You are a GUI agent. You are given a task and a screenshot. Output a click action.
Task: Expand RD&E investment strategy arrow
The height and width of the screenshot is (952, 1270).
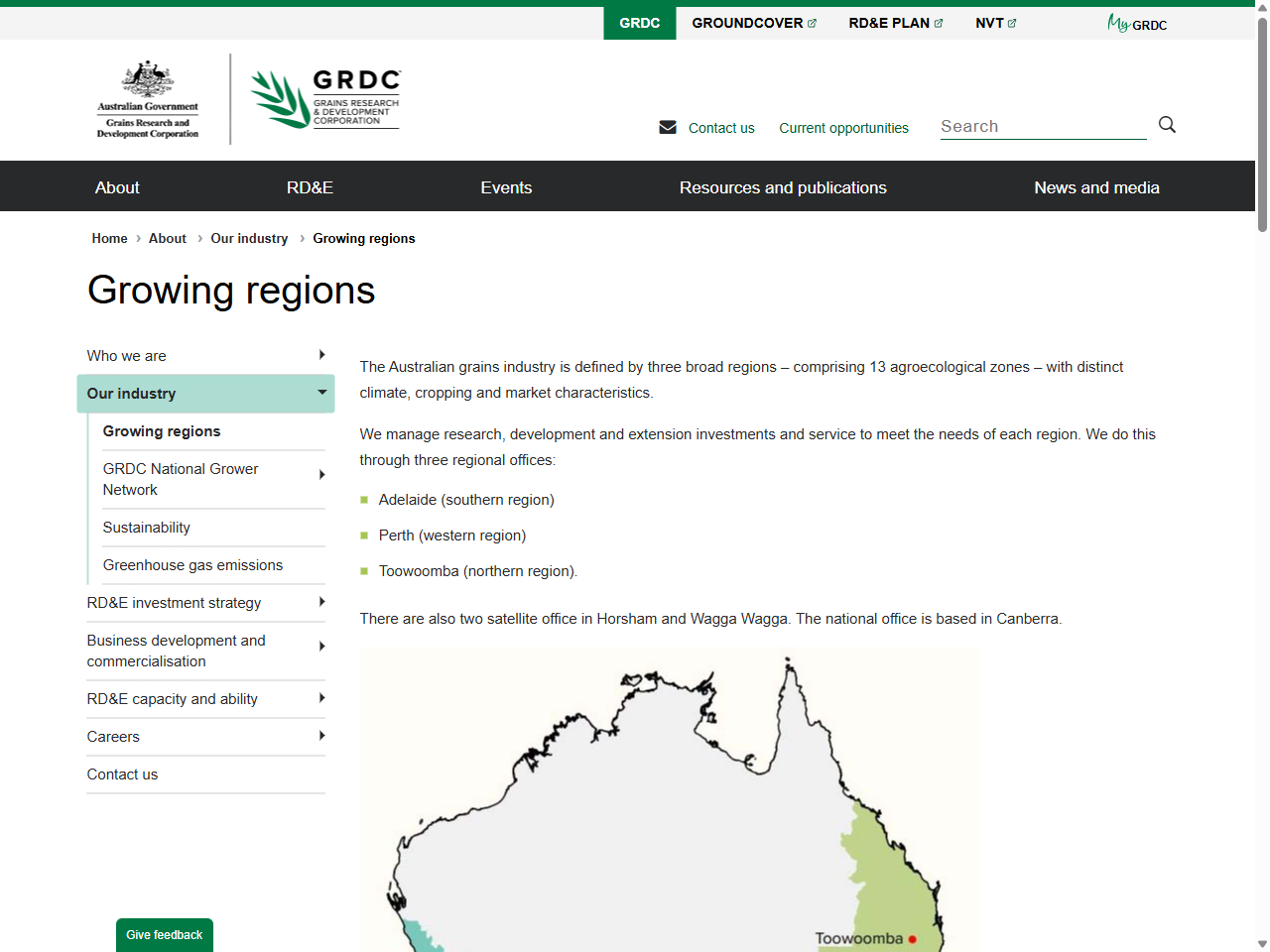(x=321, y=602)
